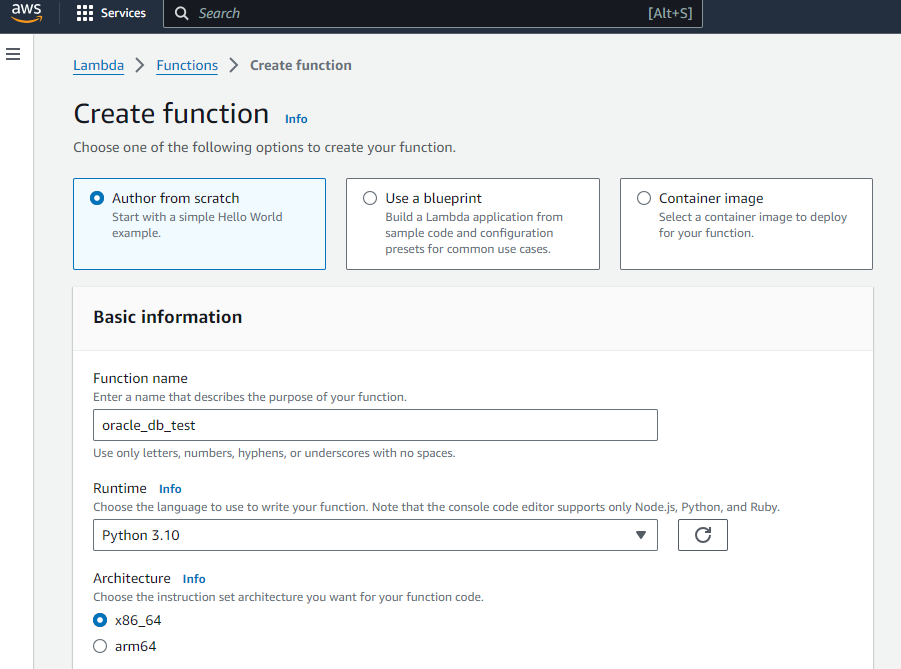Click the 'Use only letters, numbers' hint text
This screenshot has width=901, height=669.
pyautogui.click(x=274, y=453)
